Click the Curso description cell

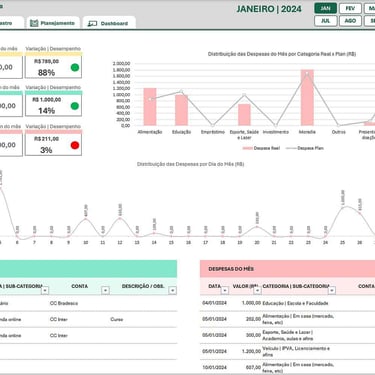117,319
